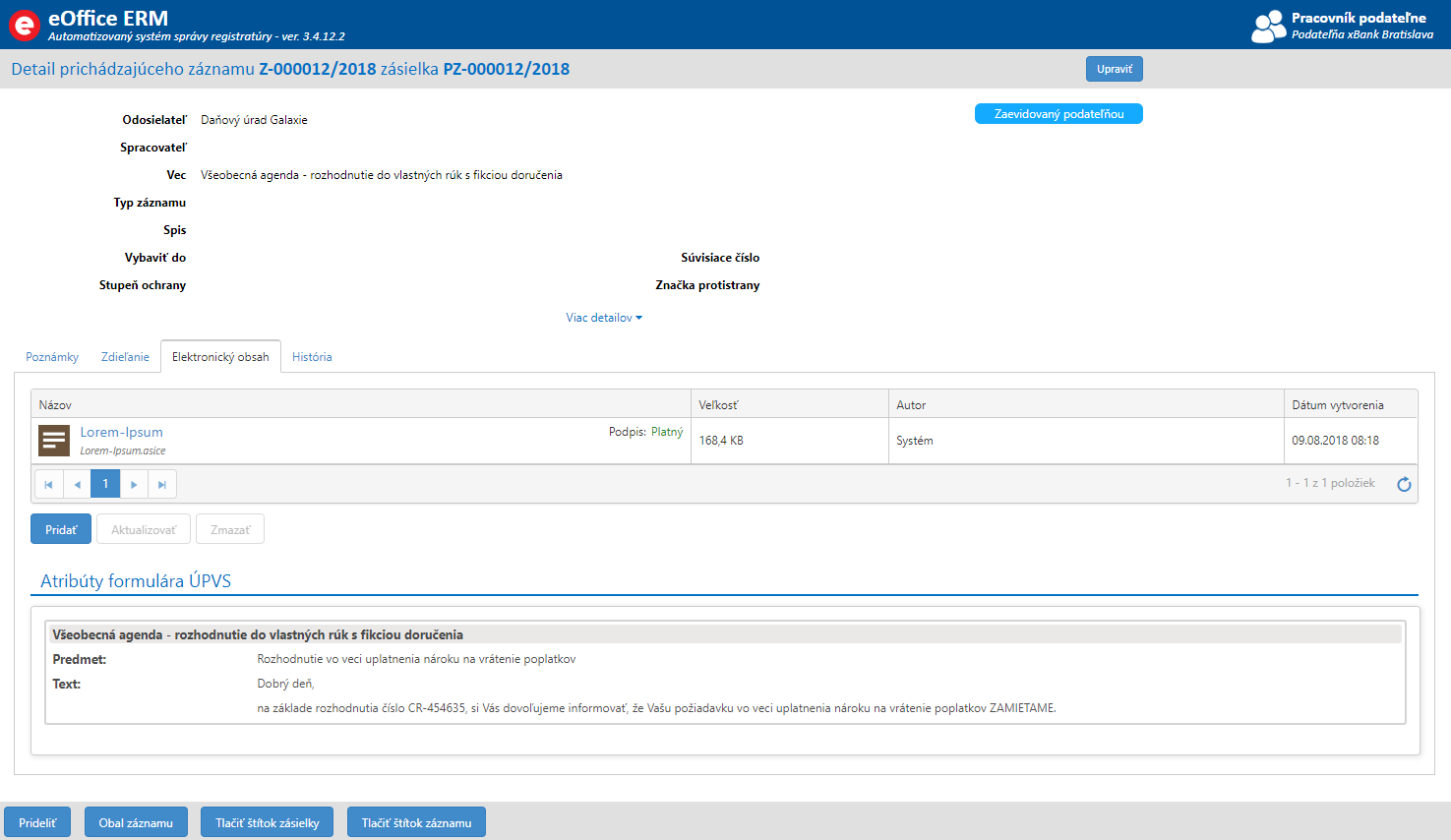The height and width of the screenshot is (840, 1451).
Task: Click Tlačiť štítok zásielky button
Action: pos(268,822)
